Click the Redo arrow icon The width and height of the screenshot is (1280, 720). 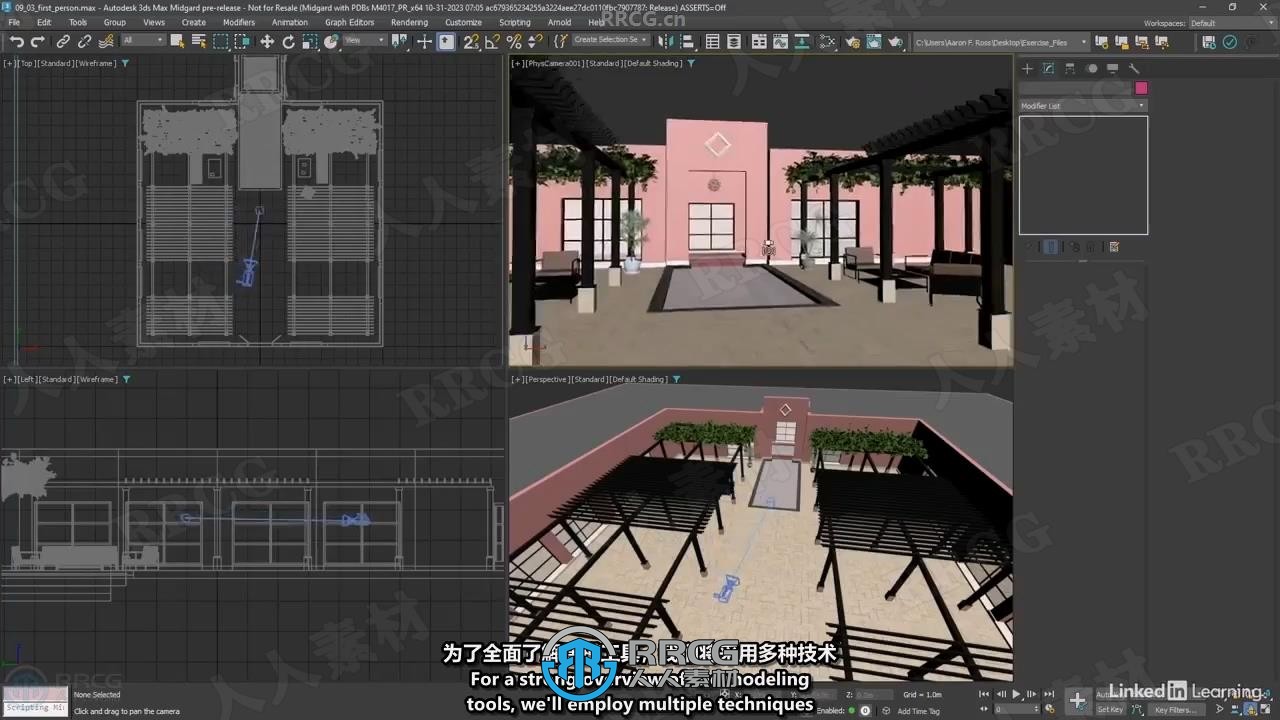[38, 41]
